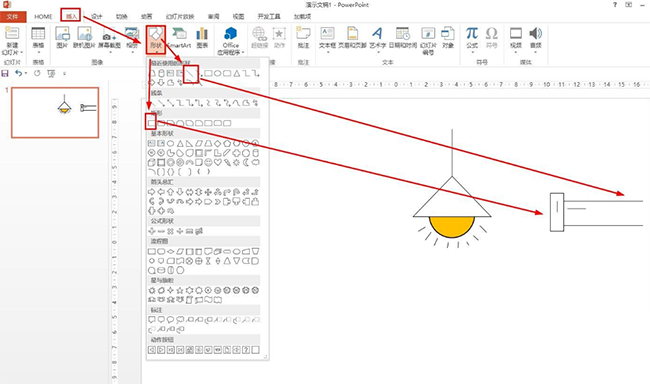Image resolution: width=650 pixels, height=384 pixels.
Task: Insert WordArt with the A icon
Action: tap(377, 38)
